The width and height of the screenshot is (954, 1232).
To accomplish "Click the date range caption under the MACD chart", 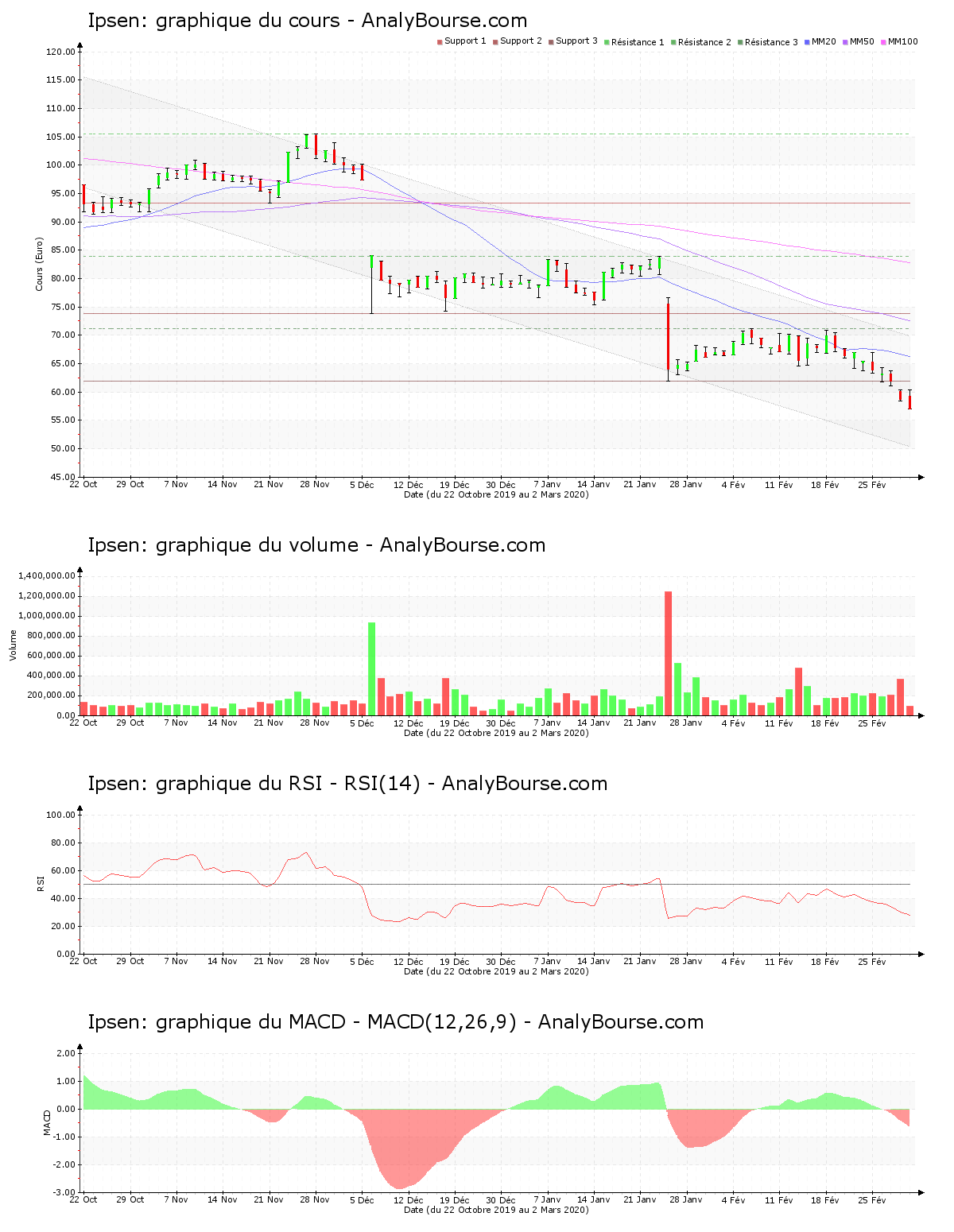I will click(496, 1210).
